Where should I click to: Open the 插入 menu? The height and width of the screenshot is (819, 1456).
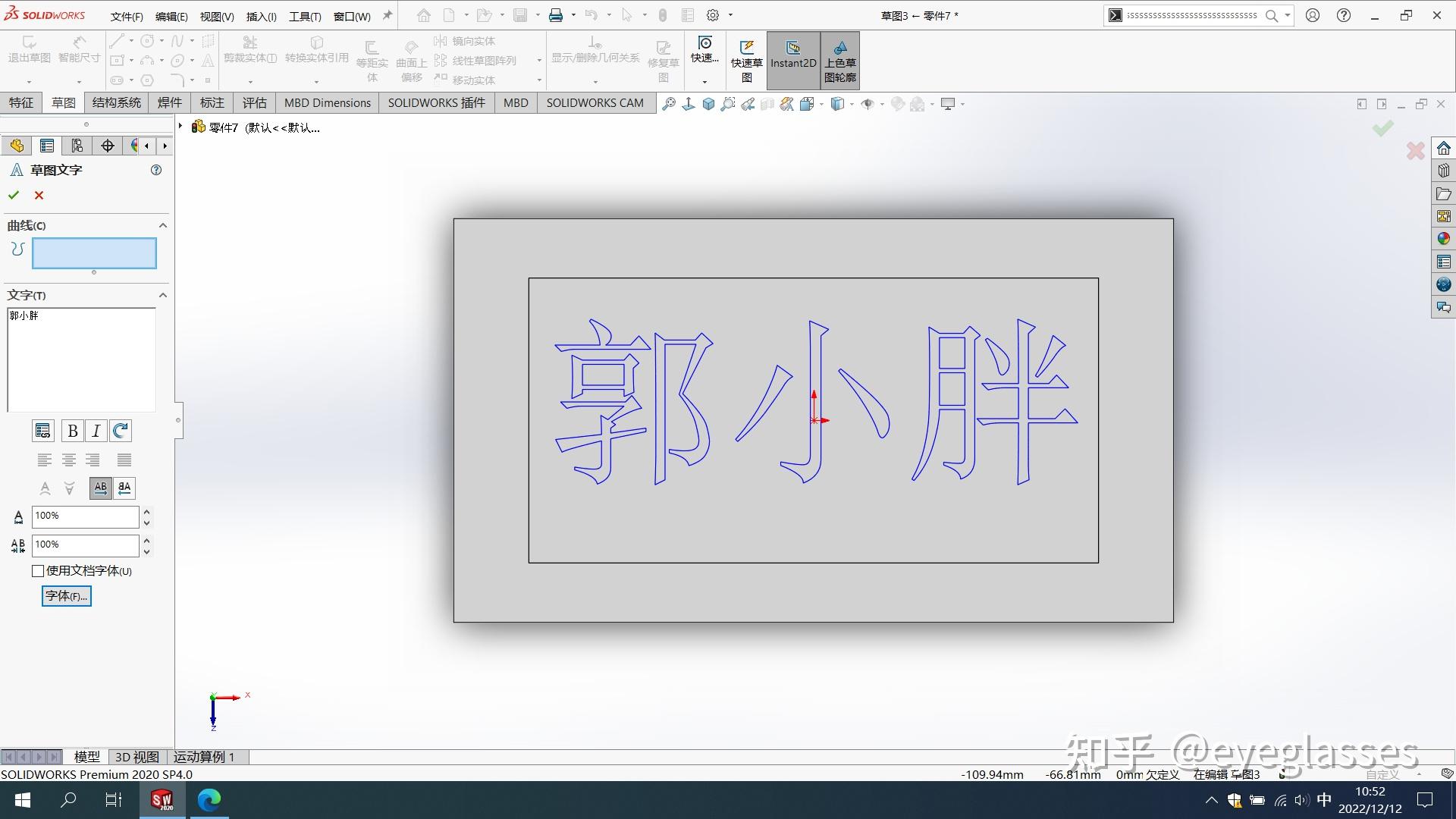coord(261,16)
